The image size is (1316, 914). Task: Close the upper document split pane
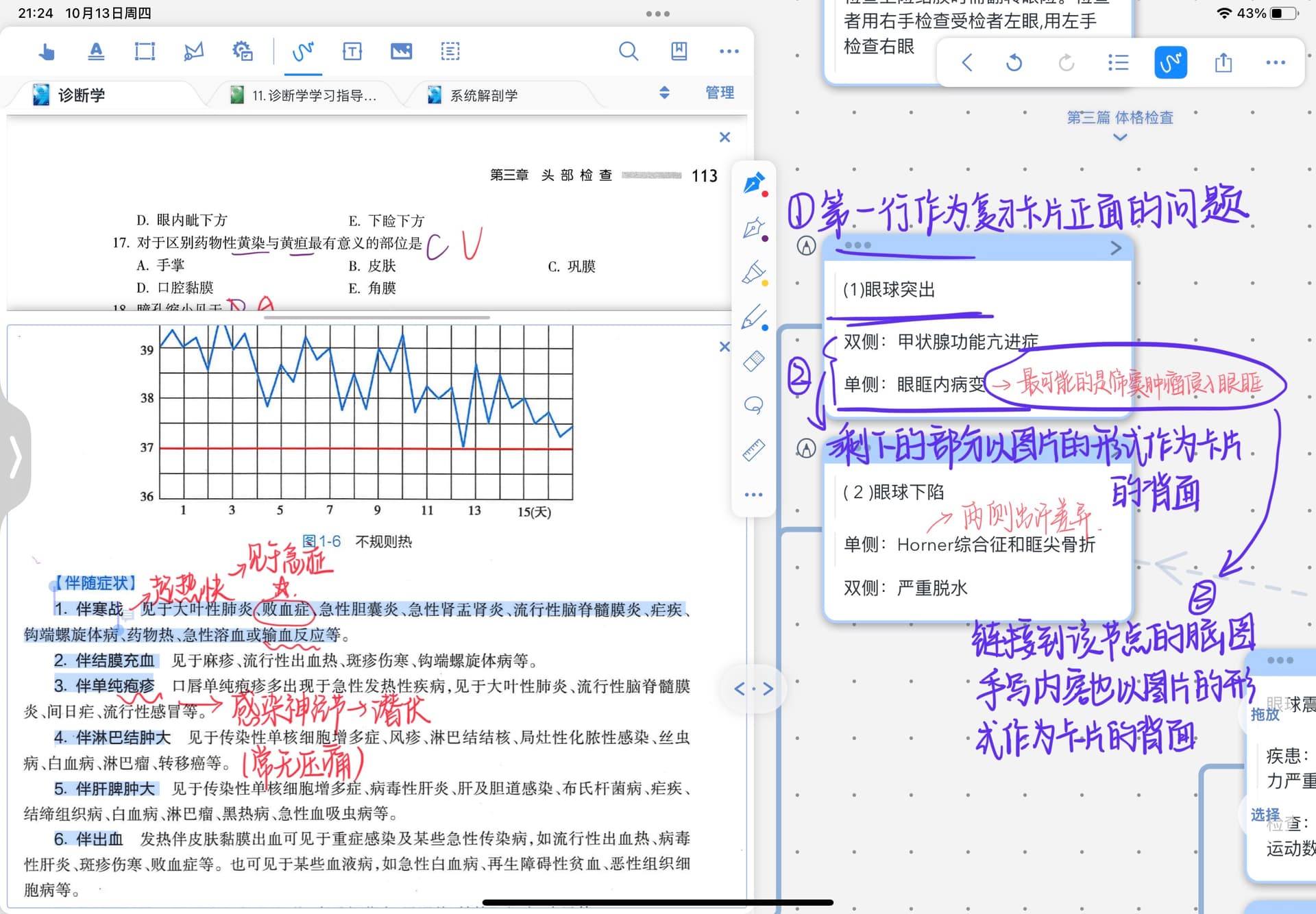724,137
